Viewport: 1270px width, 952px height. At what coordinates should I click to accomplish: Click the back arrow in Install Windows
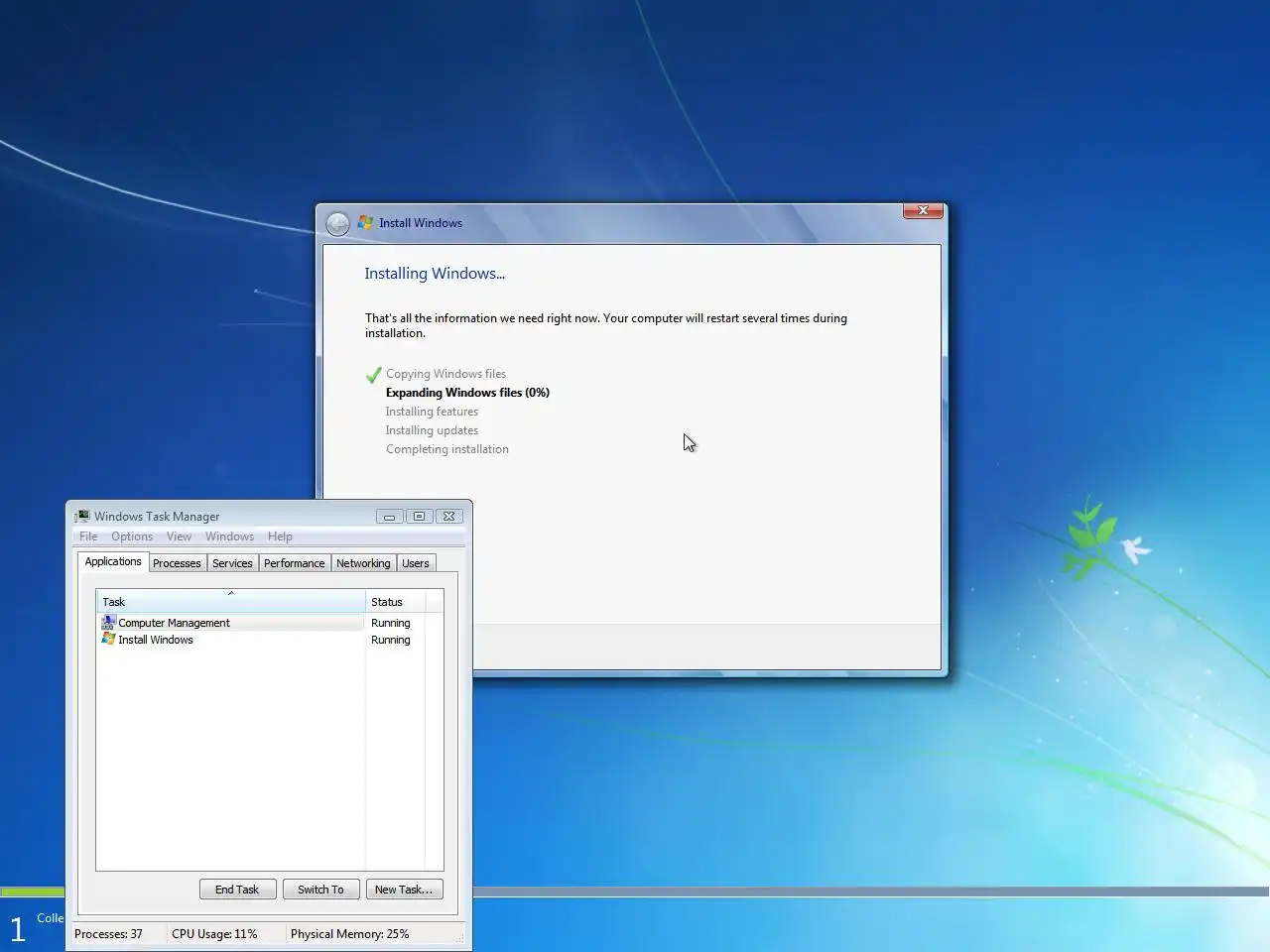[x=337, y=224]
